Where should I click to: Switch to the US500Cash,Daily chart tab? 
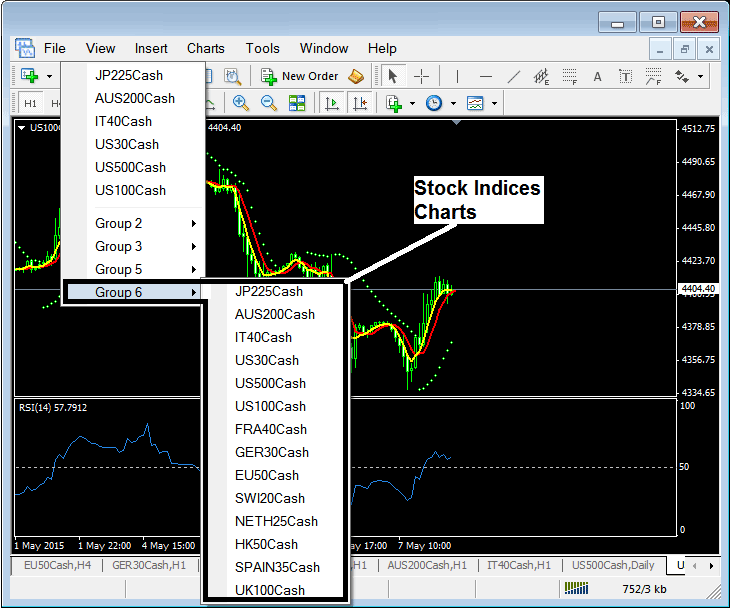tap(613, 565)
